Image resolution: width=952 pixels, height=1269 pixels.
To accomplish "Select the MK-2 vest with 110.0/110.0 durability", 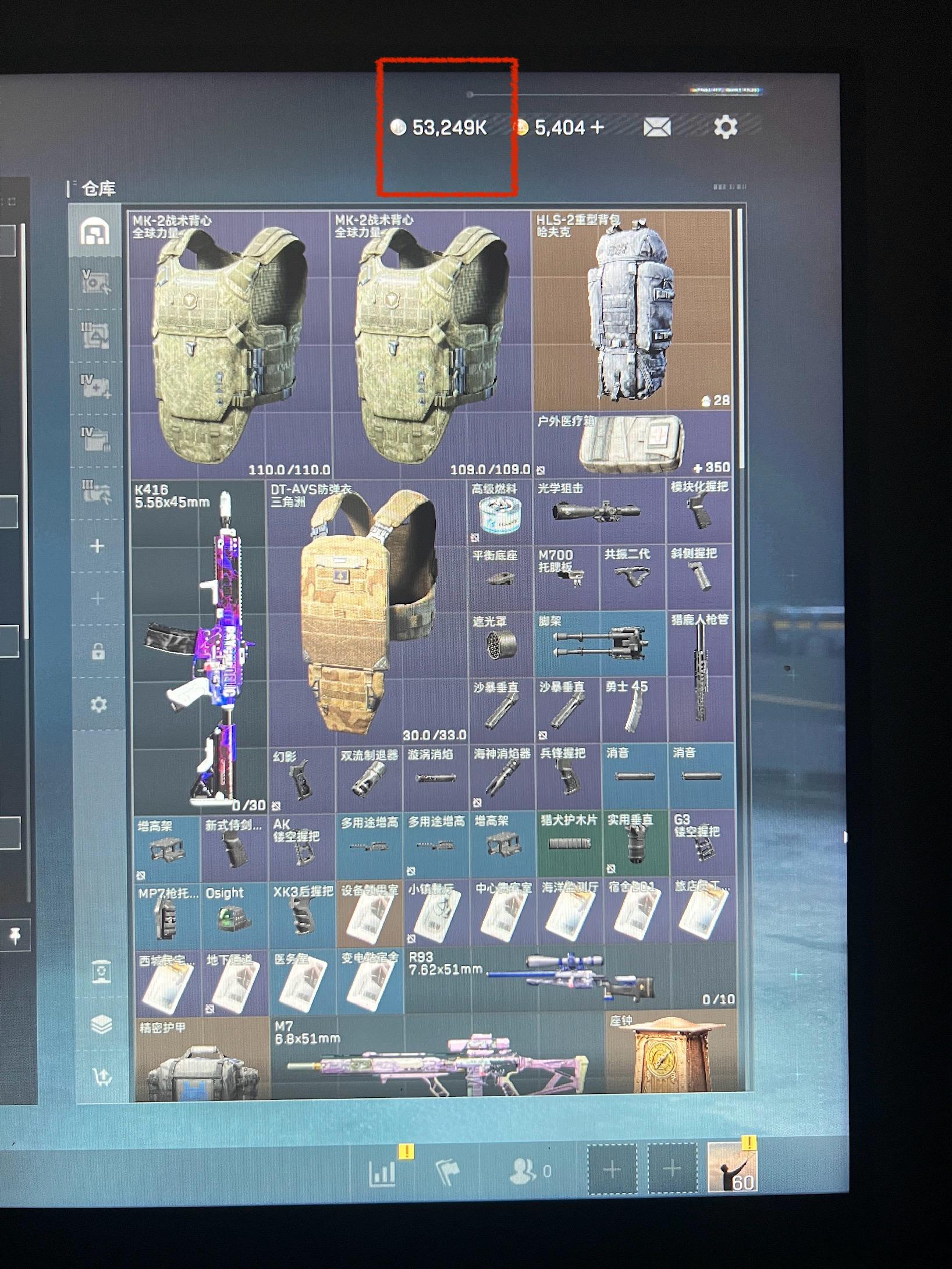I will click(x=230, y=344).
